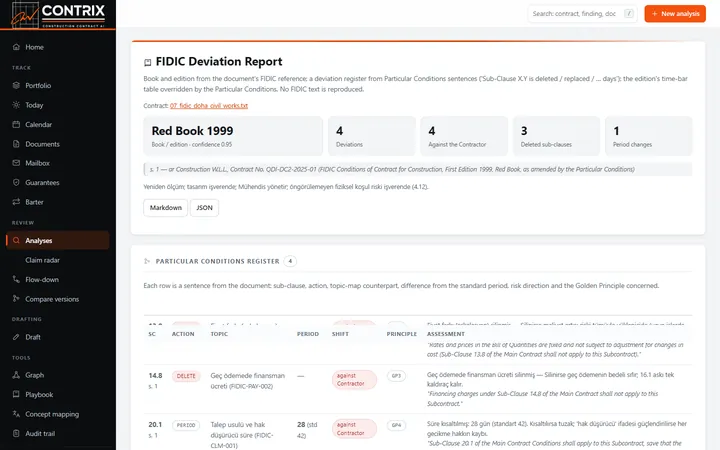Click the Analyses magnifier icon
Screen dimensions: 720x450
(16, 240)
